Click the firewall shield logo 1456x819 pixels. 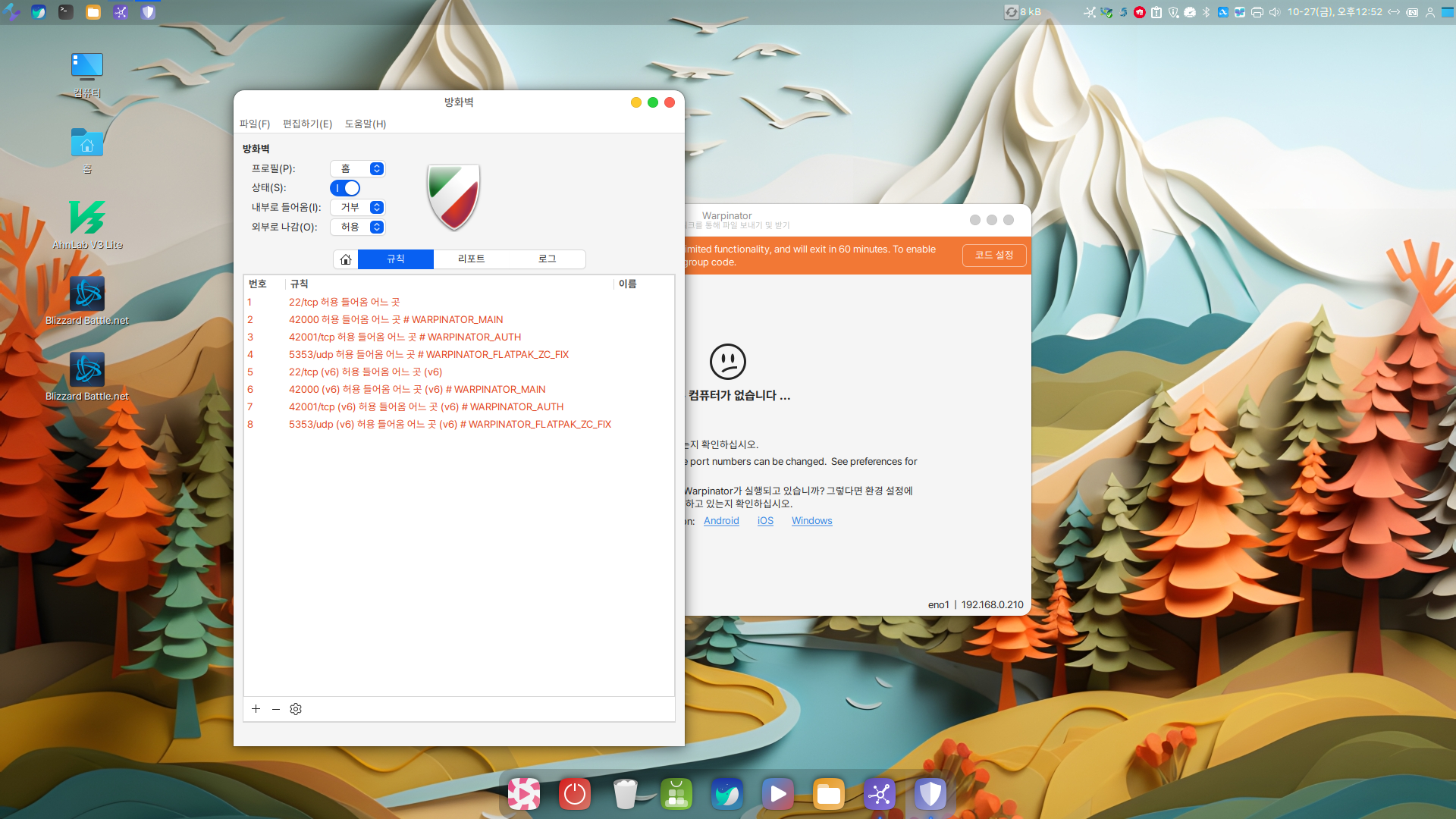(x=453, y=197)
